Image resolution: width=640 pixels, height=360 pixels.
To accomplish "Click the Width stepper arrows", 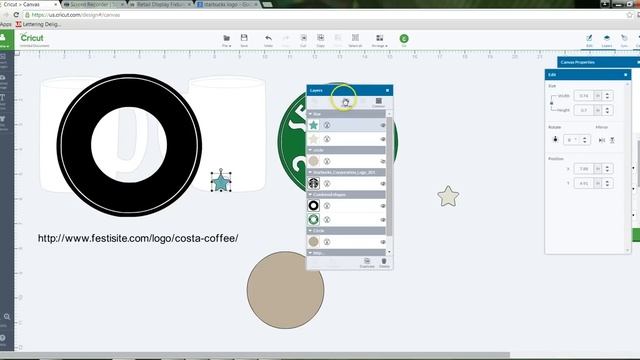I will [x=607, y=96].
